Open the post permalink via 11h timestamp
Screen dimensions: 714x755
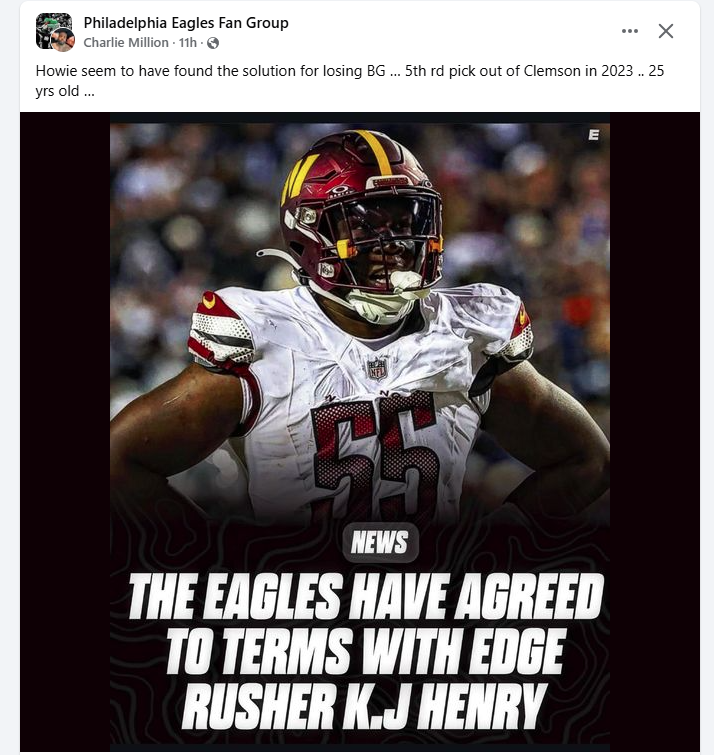(188, 43)
